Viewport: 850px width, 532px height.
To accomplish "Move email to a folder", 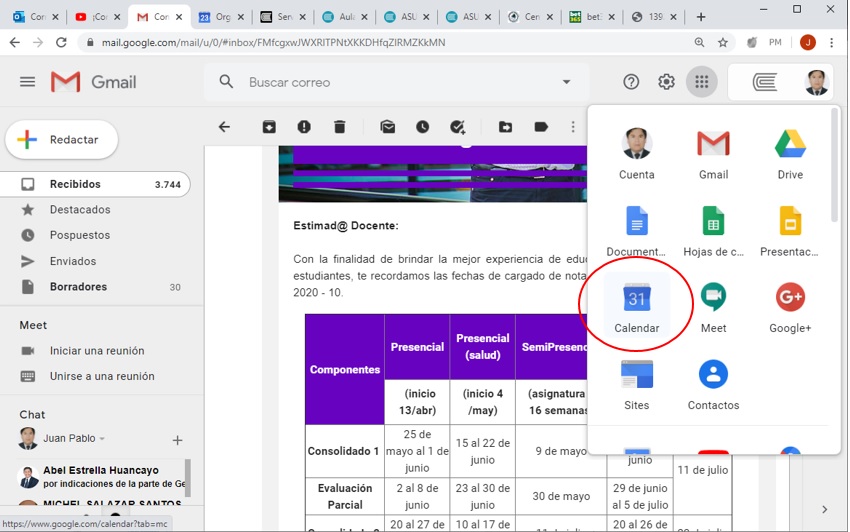I will pos(505,127).
